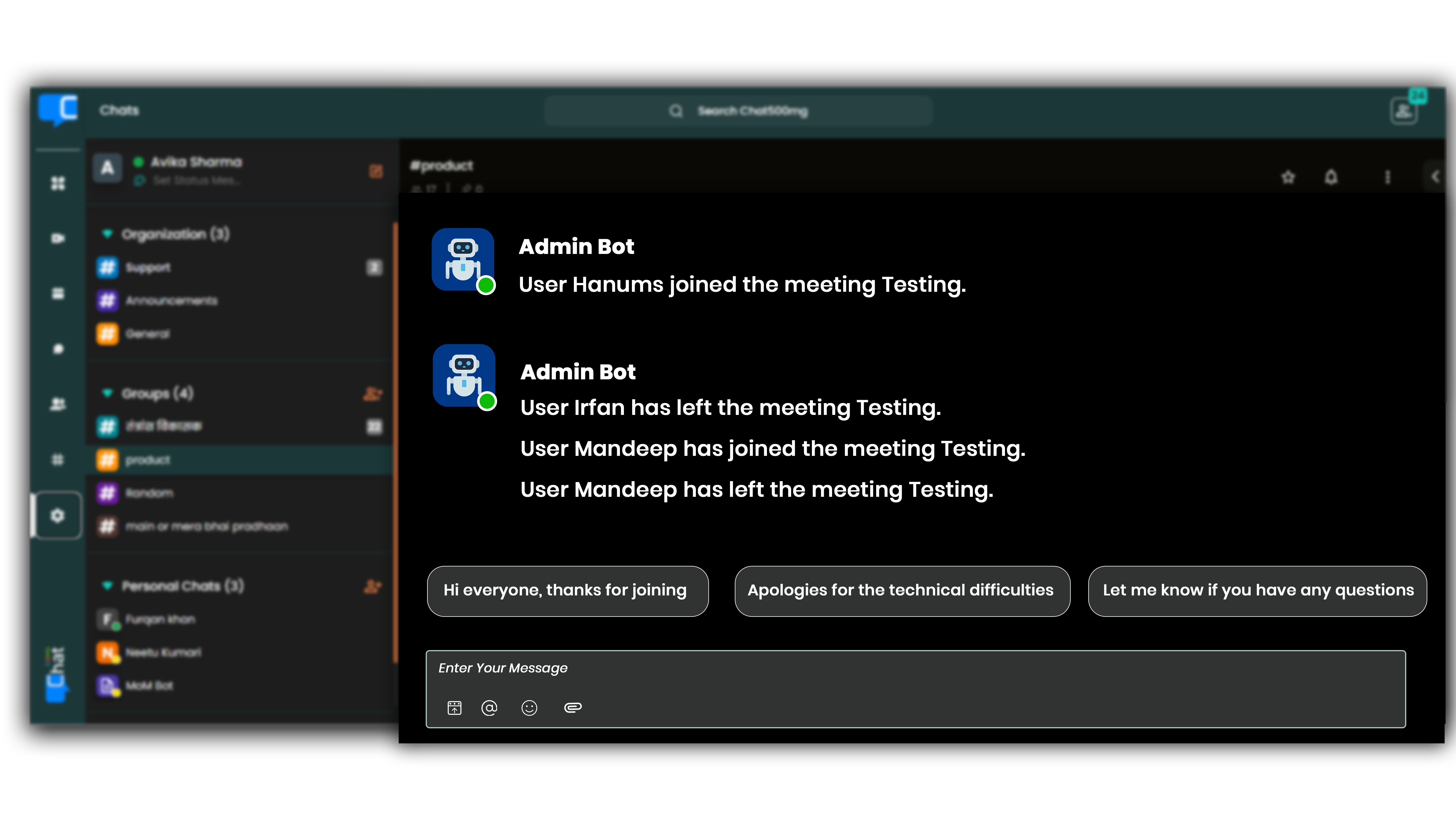Click the notification bell icon in channel header

tap(1331, 177)
